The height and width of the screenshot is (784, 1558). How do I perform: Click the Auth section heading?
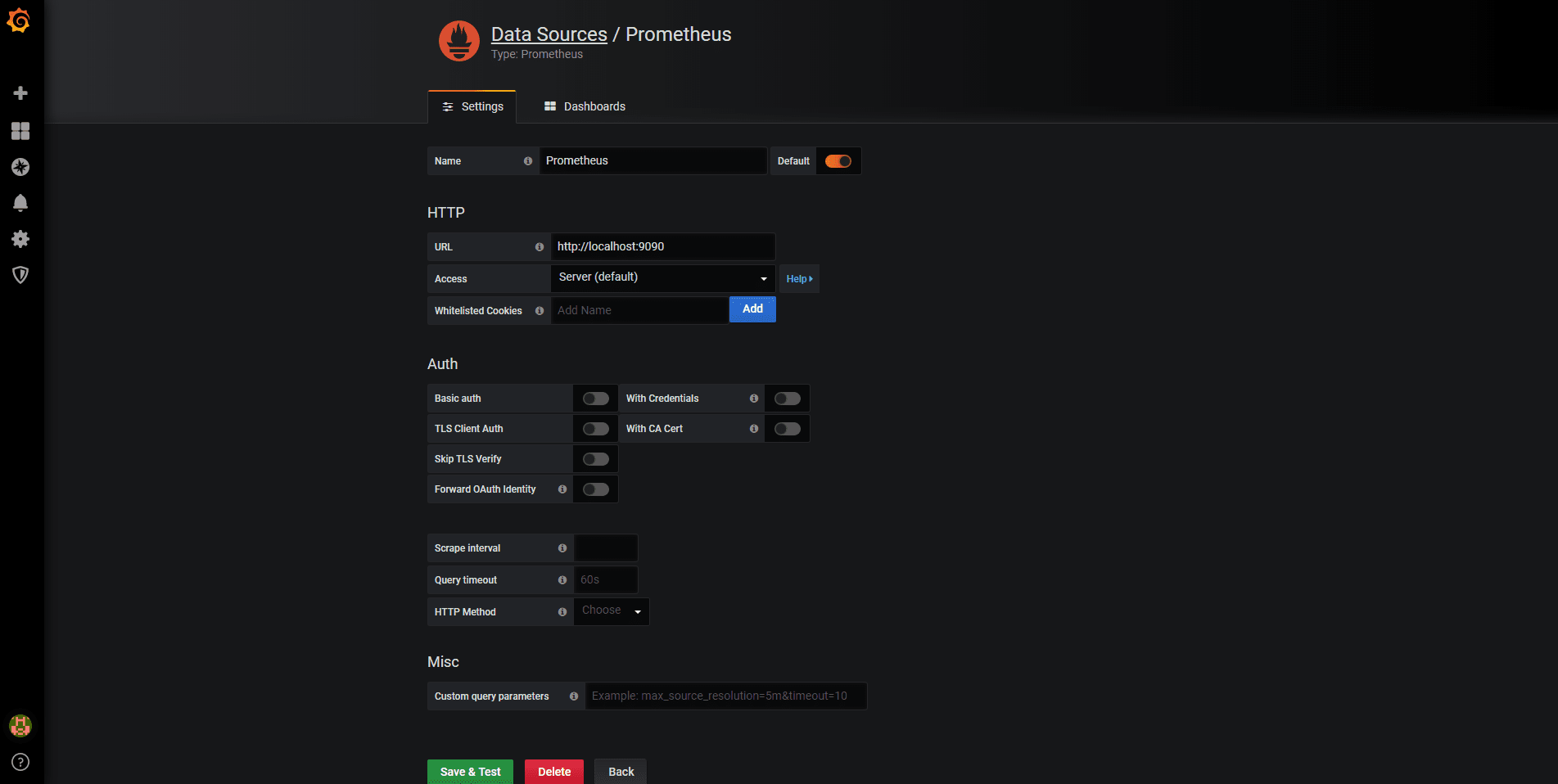pos(443,364)
